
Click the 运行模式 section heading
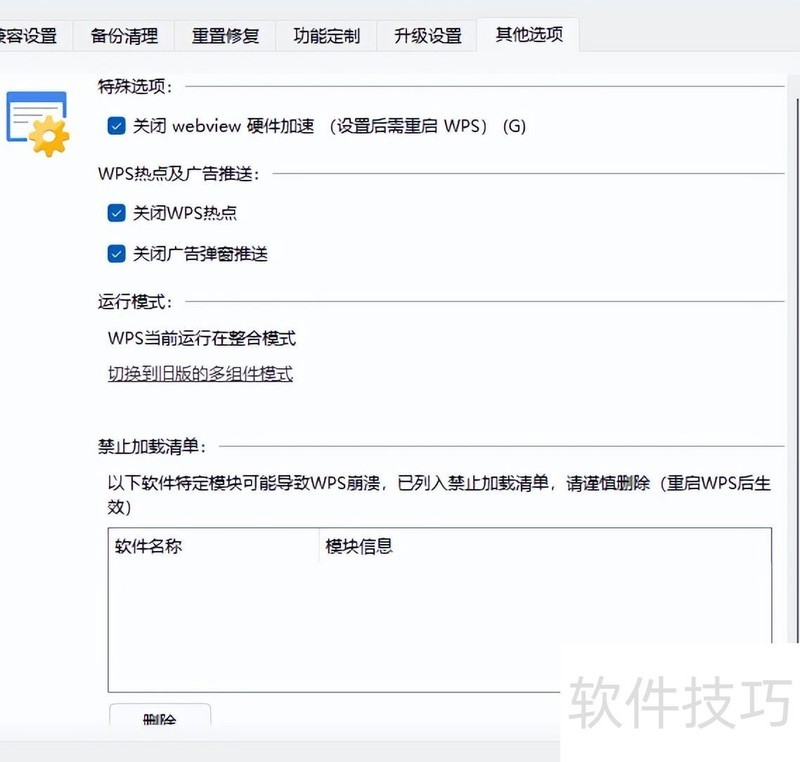(x=135, y=301)
